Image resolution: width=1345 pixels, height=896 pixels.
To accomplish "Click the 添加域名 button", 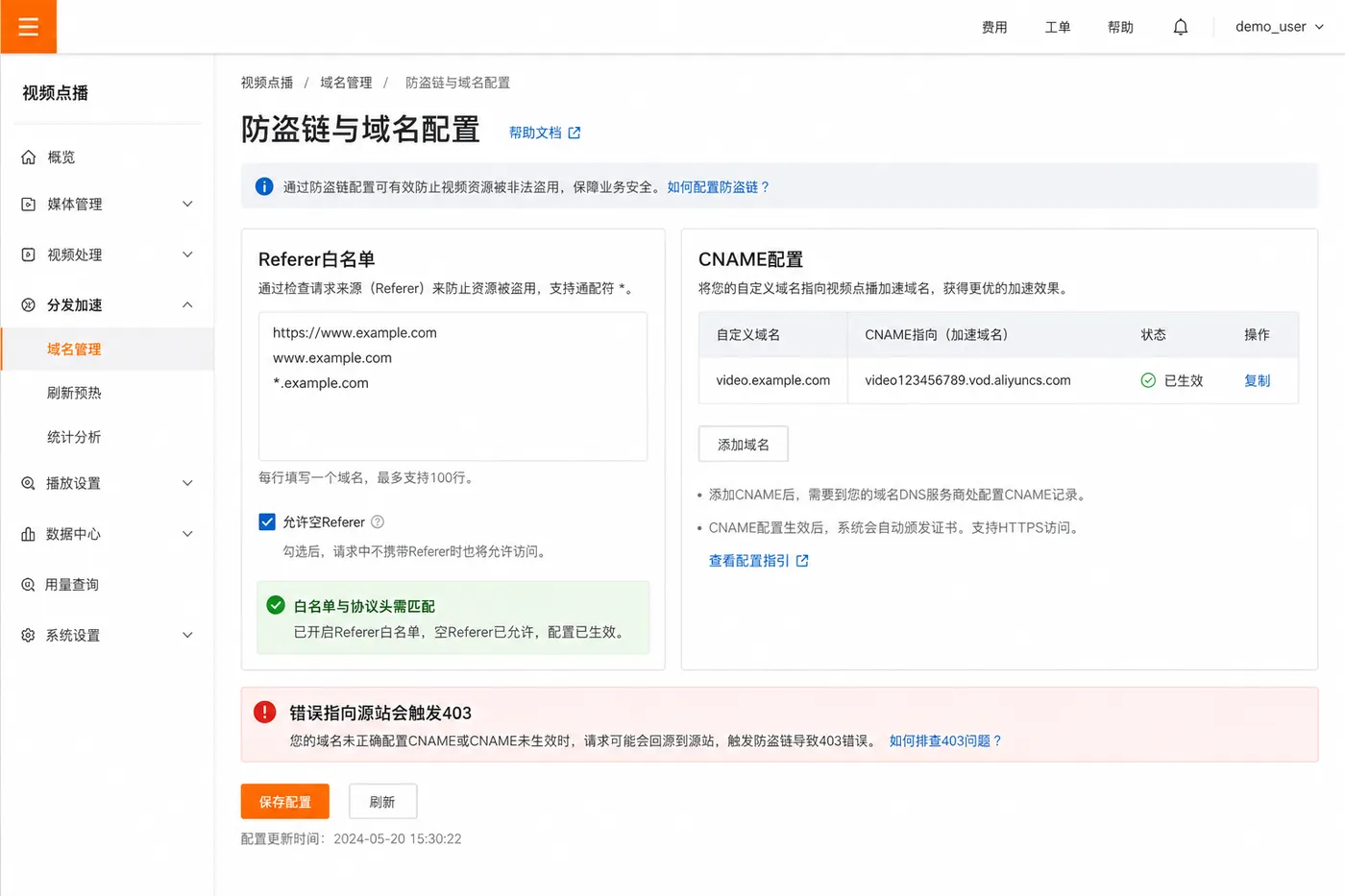I will [x=744, y=445].
